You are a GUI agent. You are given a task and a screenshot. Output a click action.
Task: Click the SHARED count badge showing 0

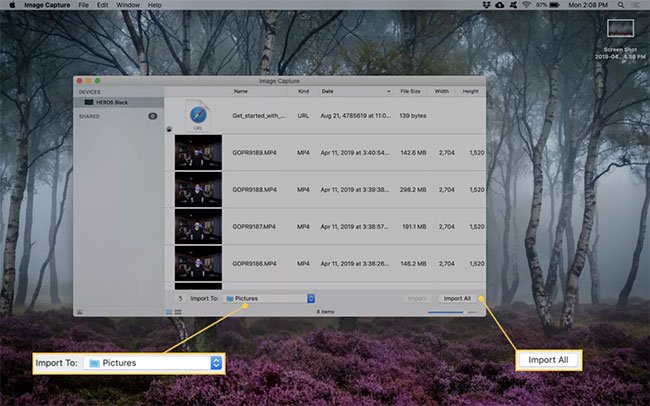coord(153,116)
